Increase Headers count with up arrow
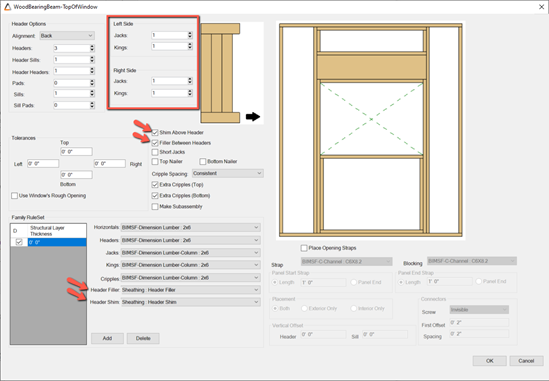The height and width of the screenshot is (381, 549). (92, 46)
